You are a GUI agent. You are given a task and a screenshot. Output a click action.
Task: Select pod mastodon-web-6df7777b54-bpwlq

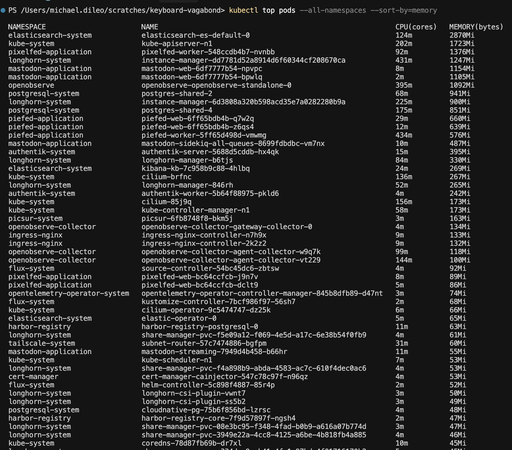[202, 77]
